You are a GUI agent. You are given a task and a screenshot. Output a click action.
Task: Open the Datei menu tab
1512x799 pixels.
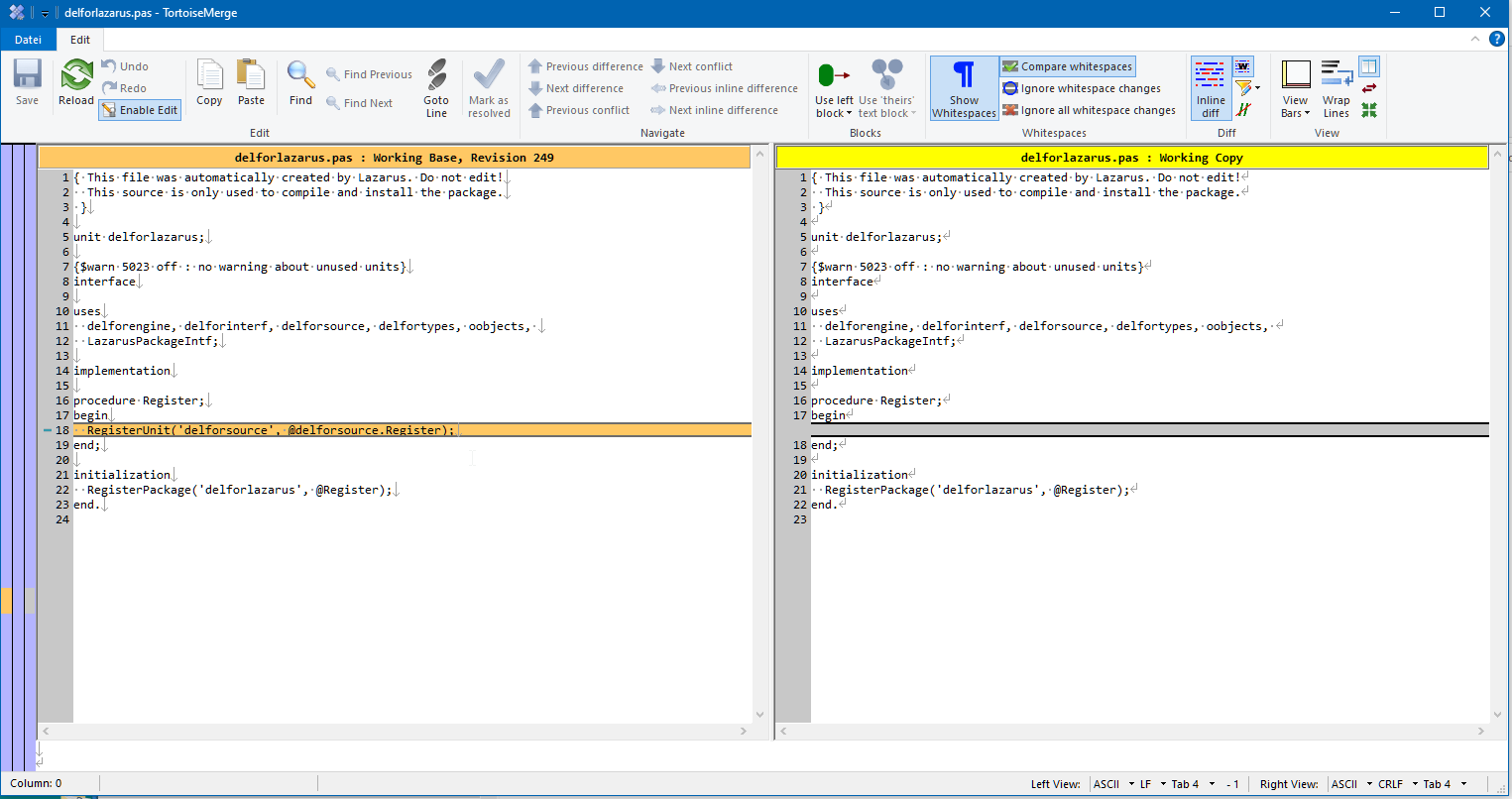point(28,40)
